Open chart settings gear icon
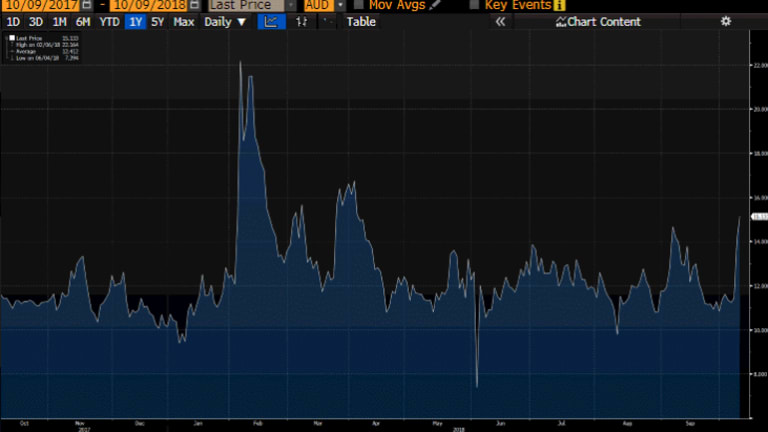The height and width of the screenshot is (432, 768). coord(726,21)
